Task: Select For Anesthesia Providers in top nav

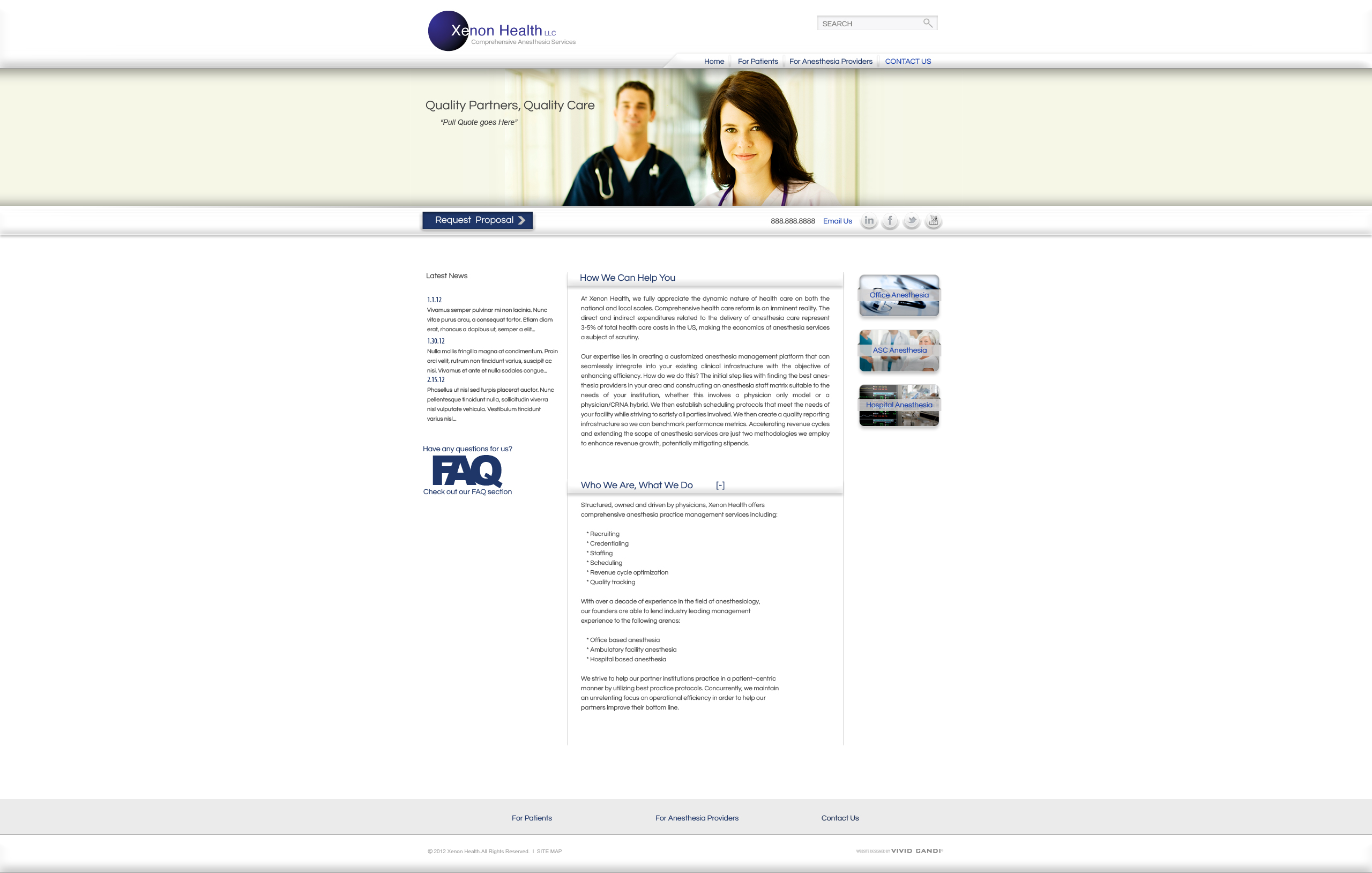Action: coord(830,62)
